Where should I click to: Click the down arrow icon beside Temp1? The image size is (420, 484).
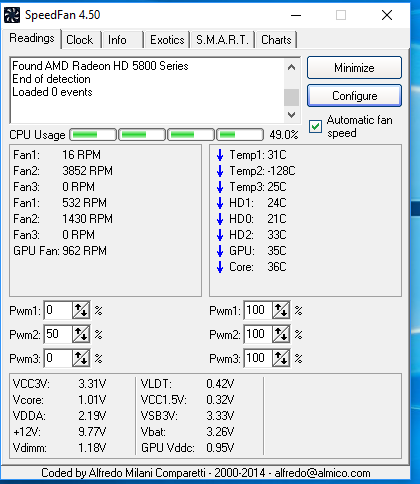[220, 155]
